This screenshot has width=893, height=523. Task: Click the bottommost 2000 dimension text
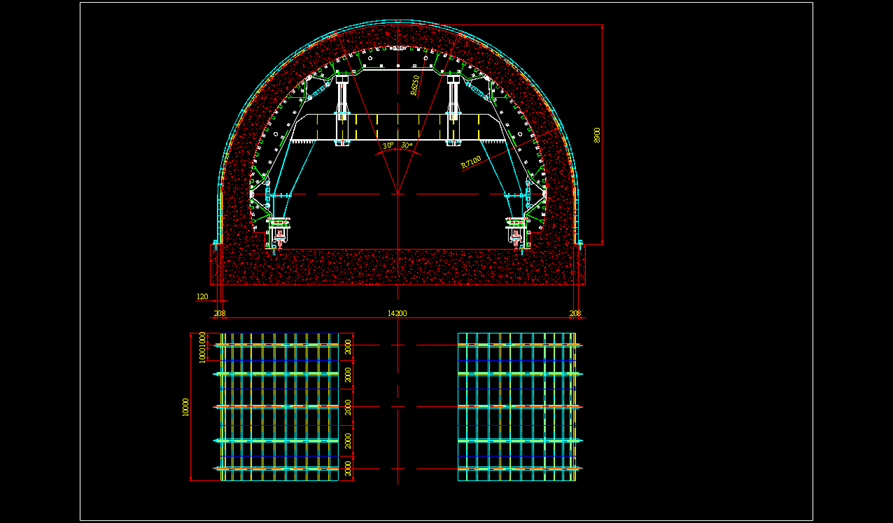coord(348,468)
